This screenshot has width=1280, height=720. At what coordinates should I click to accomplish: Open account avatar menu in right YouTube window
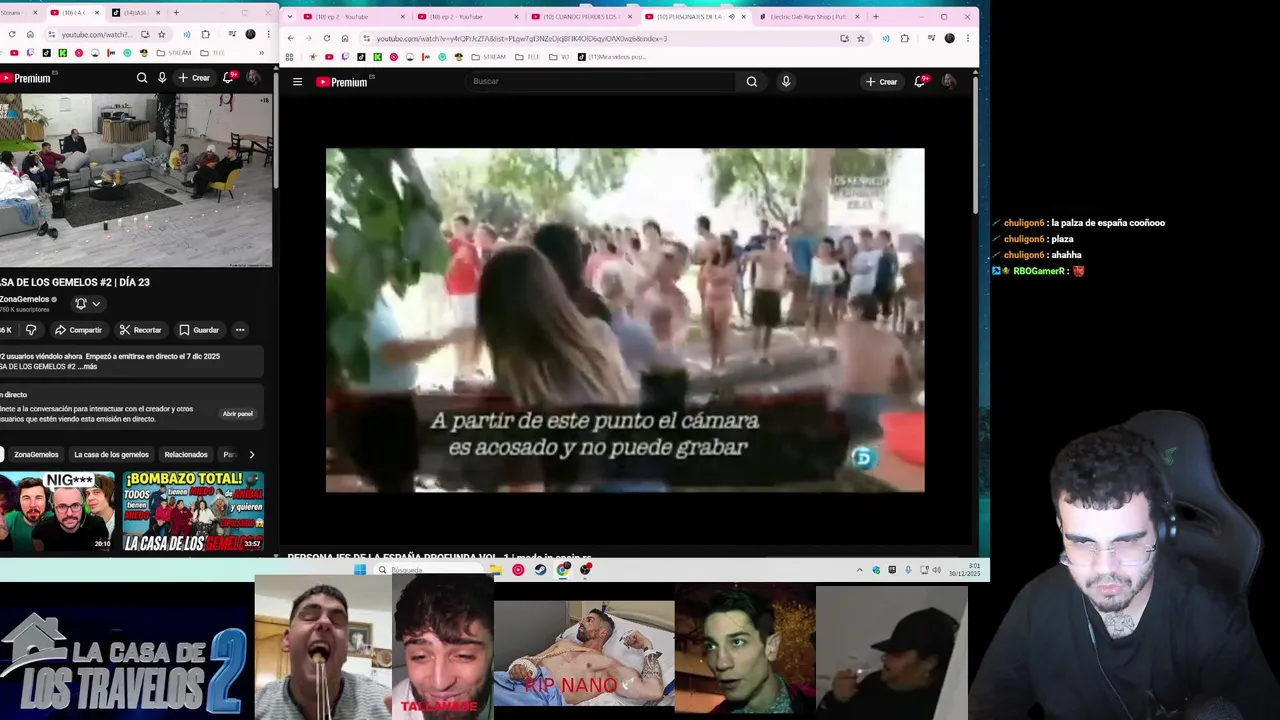pyautogui.click(x=949, y=81)
